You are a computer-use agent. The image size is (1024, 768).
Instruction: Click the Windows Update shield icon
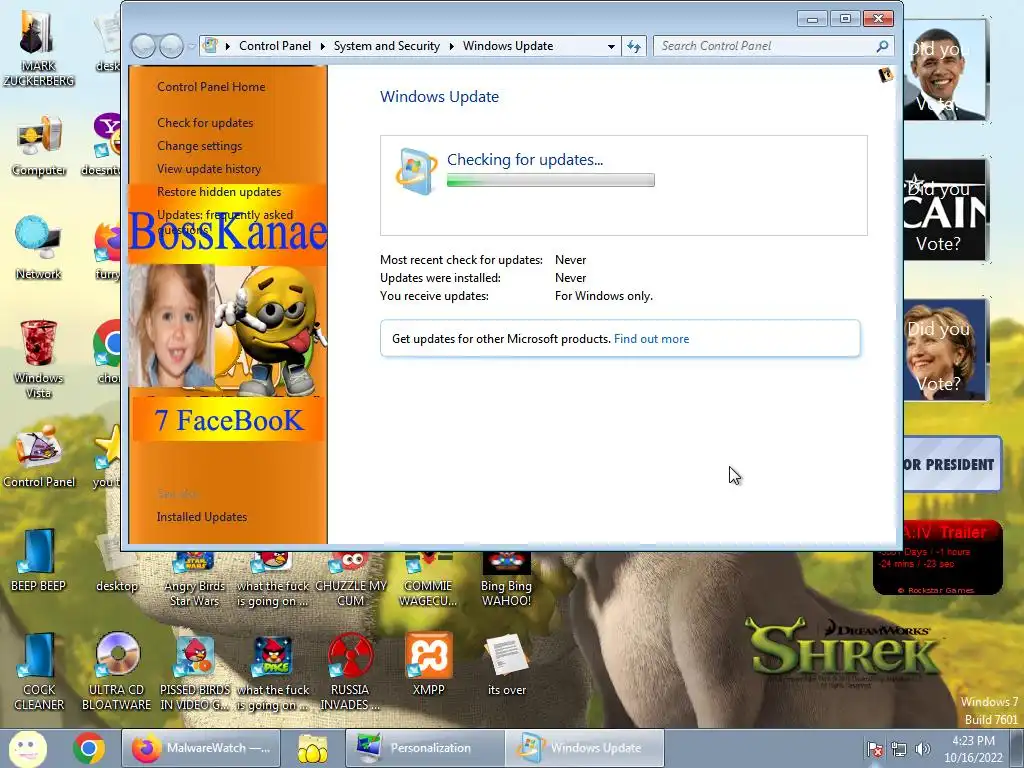tap(415, 171)
